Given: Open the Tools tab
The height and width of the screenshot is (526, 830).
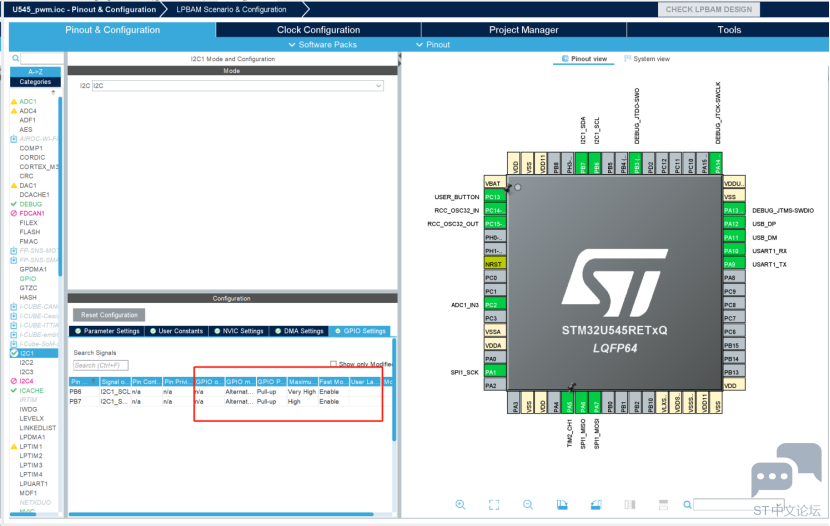Looking at the screenshot, I should coord(729,30).
